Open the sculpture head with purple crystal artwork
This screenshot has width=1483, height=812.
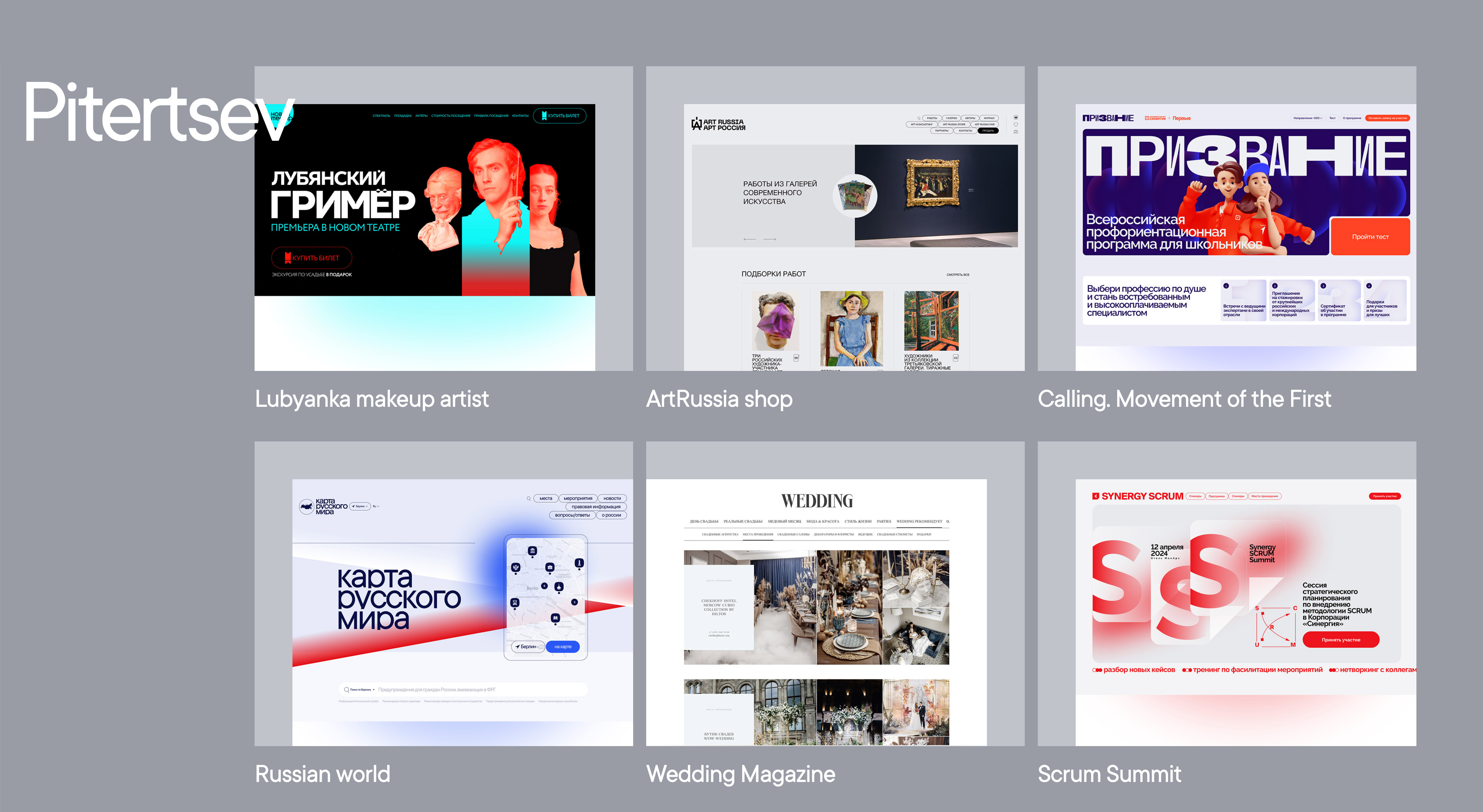[775, 321]
